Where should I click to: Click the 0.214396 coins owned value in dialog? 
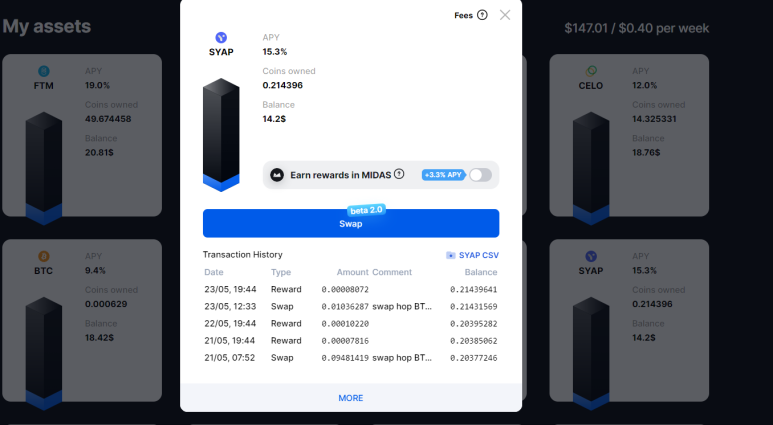tap(282, 85)
